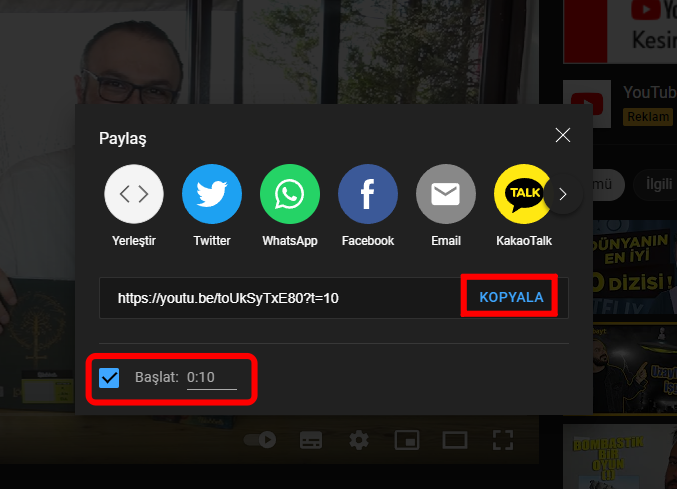This screenshot has height=489, width=677.
Task: Click the Yerleştir embed icon
Action: 133,194
